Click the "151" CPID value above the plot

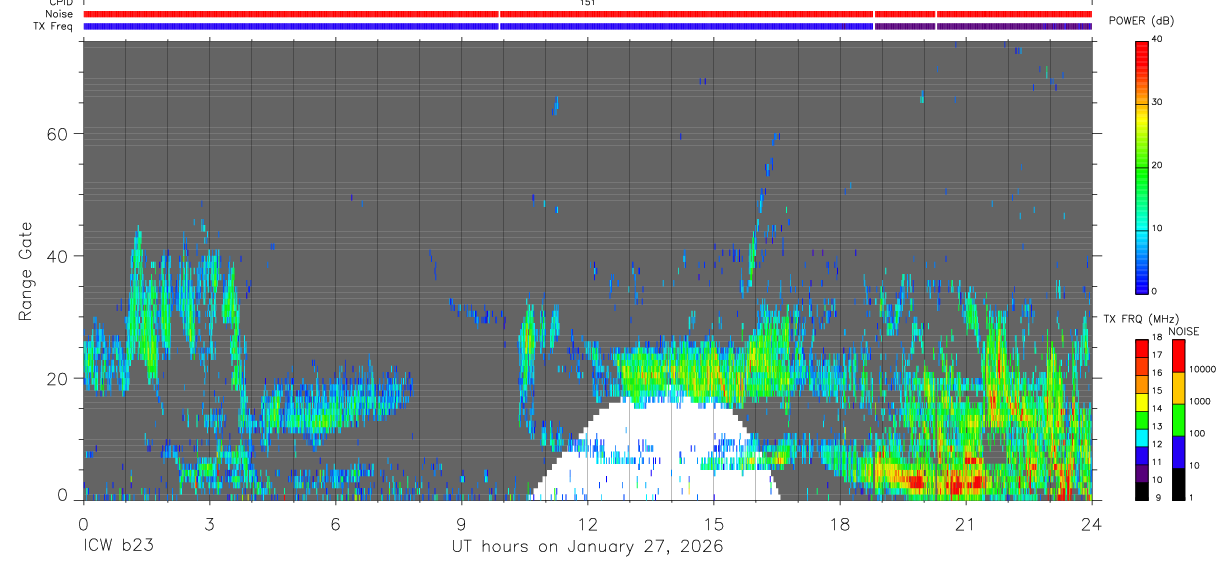[x=588, y=3]
